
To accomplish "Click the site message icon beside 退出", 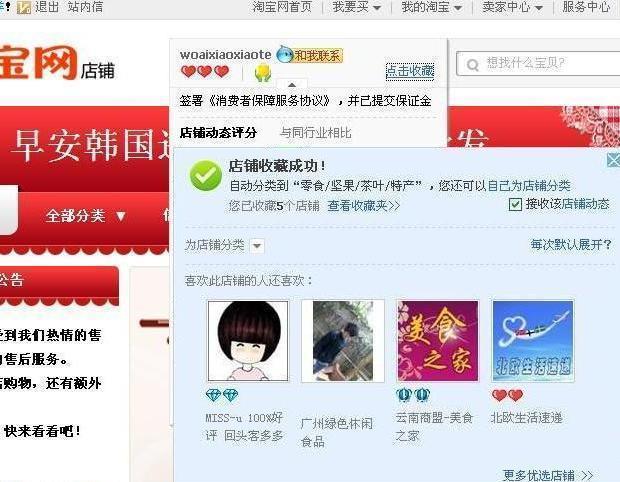I will click(24, 7).
